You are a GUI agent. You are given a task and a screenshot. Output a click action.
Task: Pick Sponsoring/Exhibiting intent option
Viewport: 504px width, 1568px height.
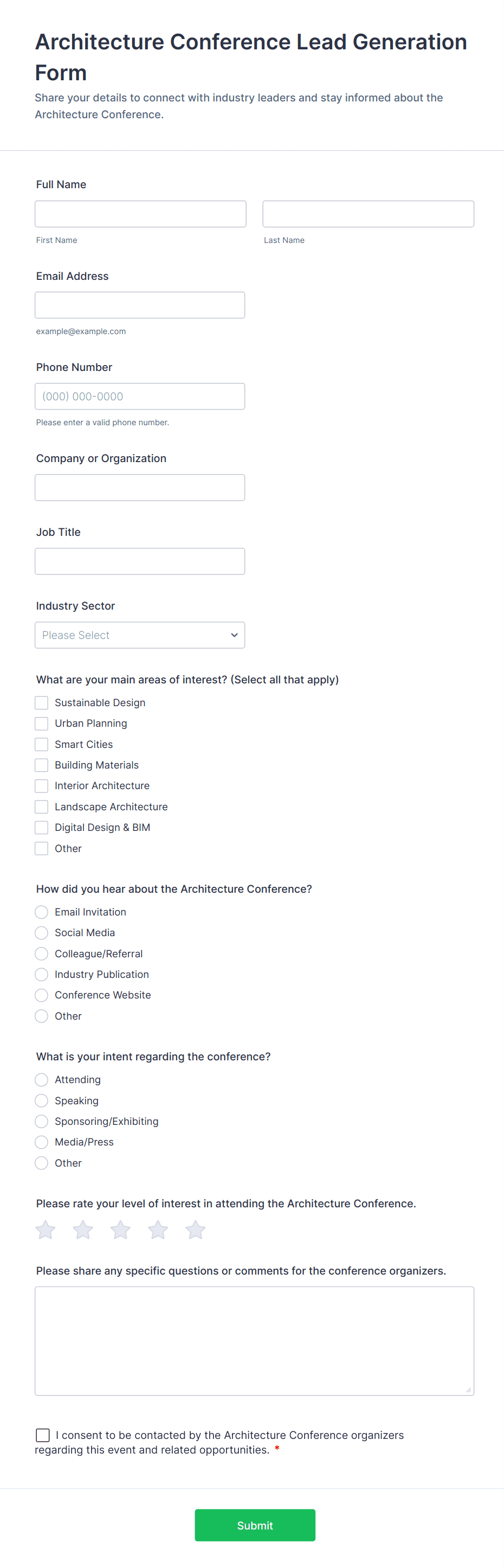point(41,1121)
